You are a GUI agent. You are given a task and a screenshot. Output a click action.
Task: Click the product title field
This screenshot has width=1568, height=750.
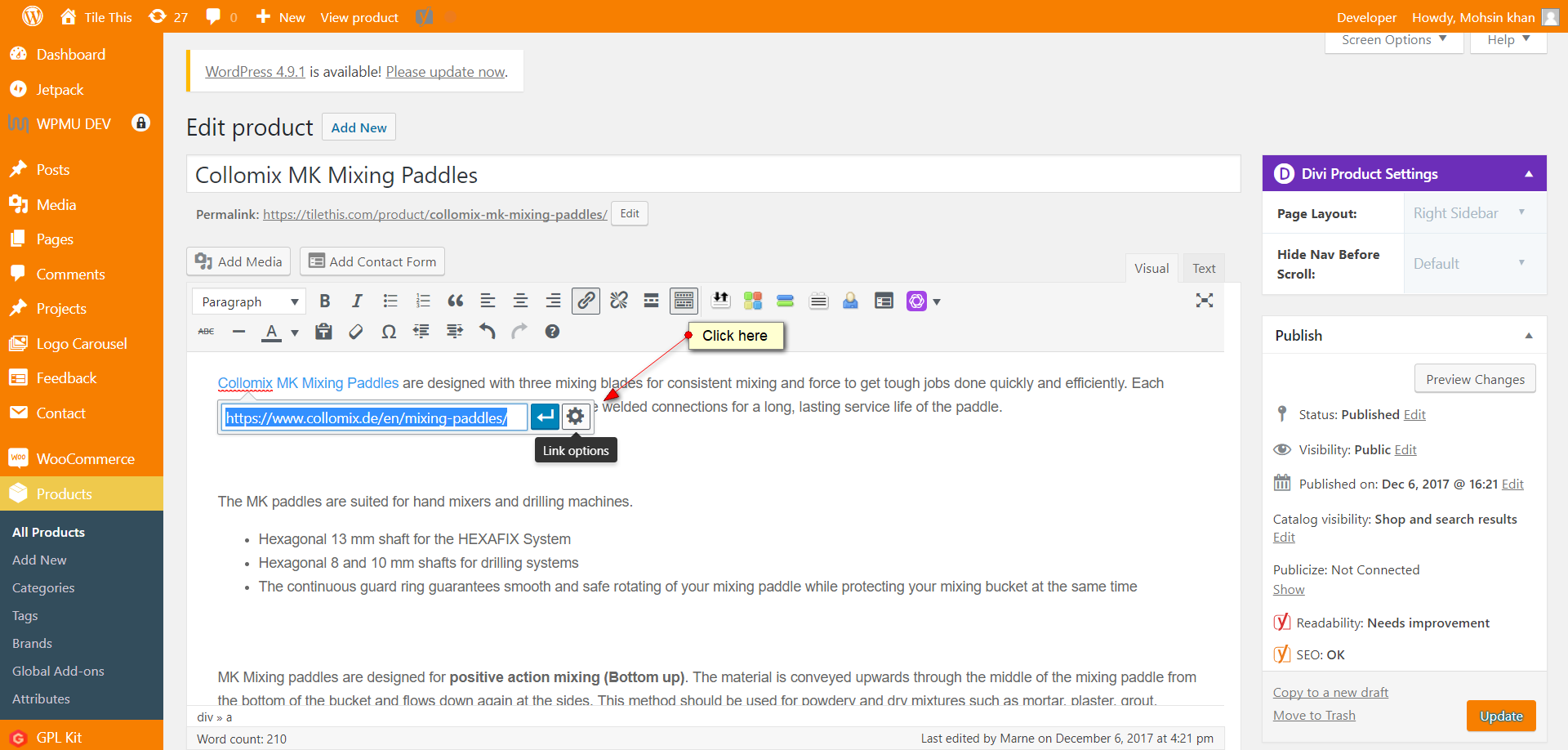(x=714, y=175)
